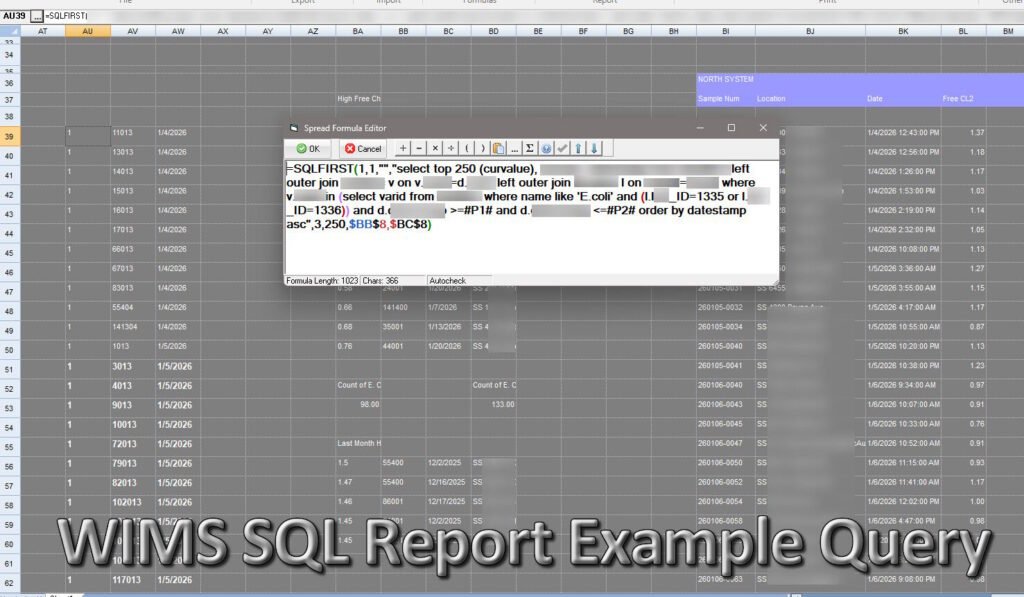Insert summation Σ symbol in formula toolbar
Screen dimensions: 1024x597
529,149
